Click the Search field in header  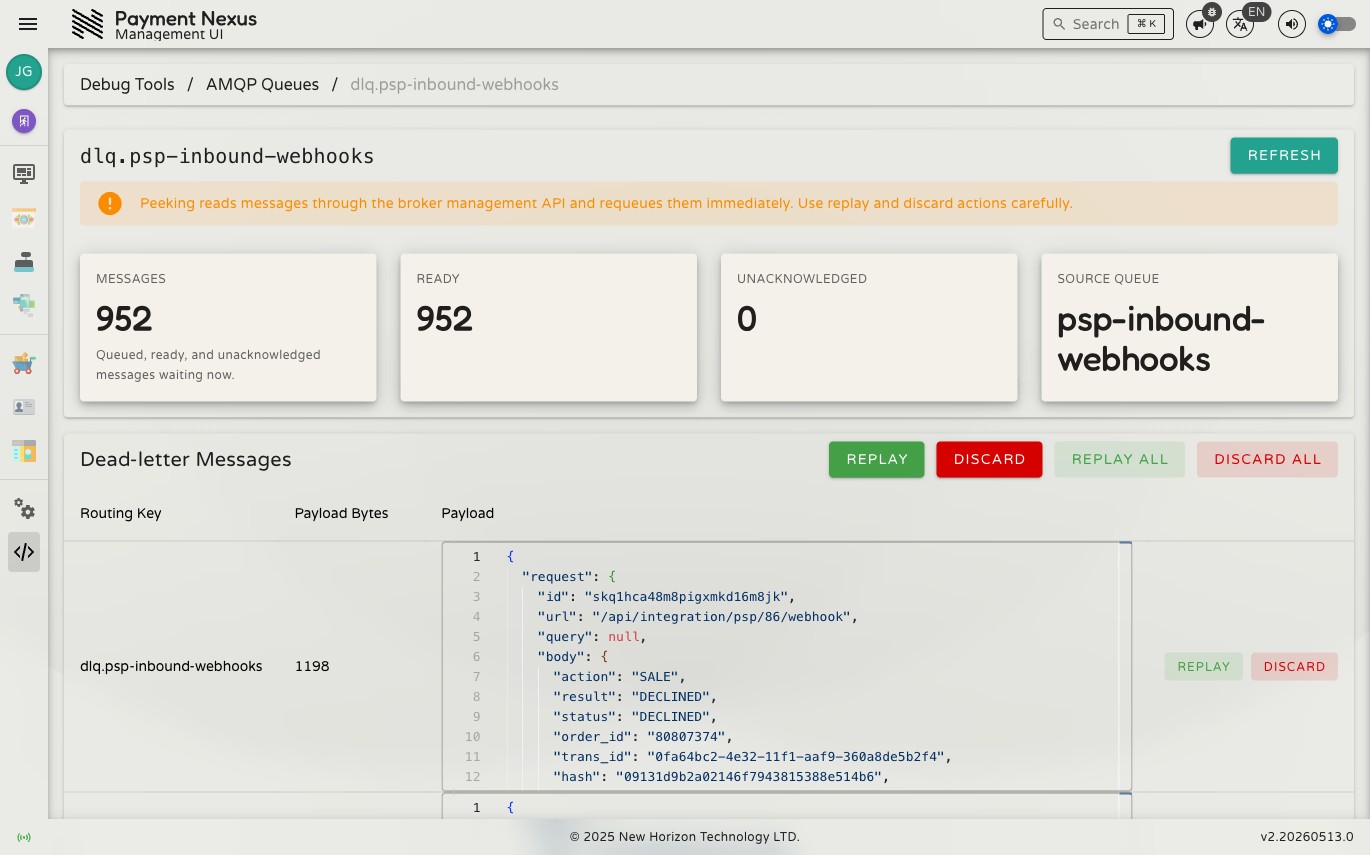click(x=1108, y=24)
